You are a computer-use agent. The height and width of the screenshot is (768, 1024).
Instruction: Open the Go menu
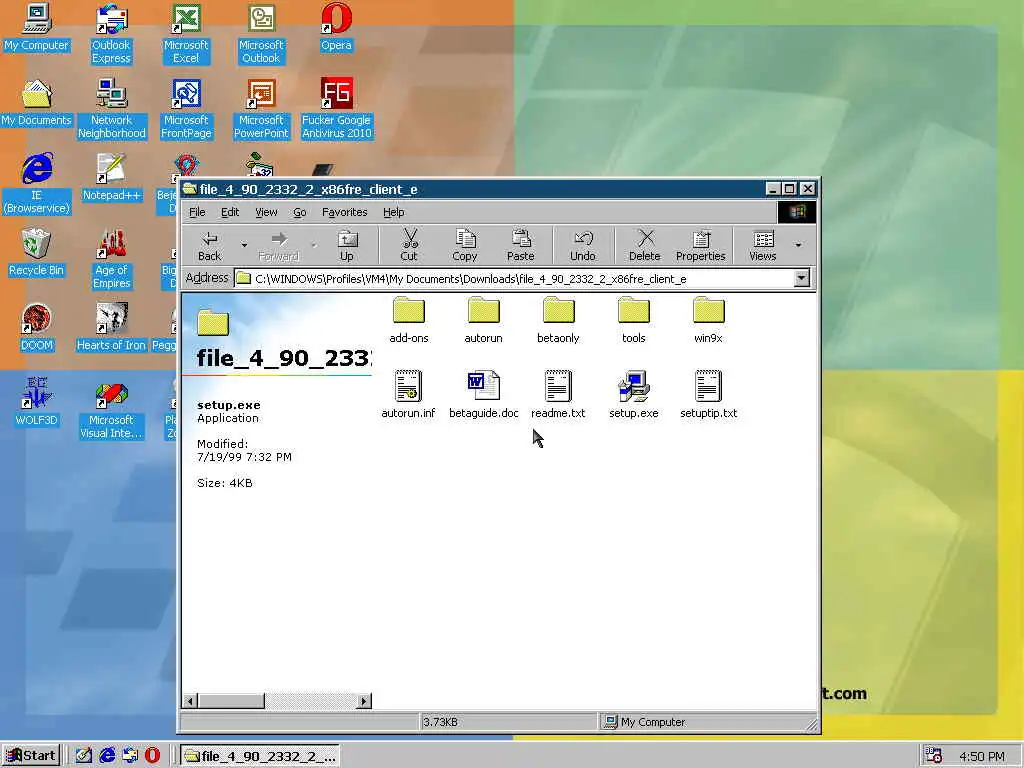click(300, 212)
